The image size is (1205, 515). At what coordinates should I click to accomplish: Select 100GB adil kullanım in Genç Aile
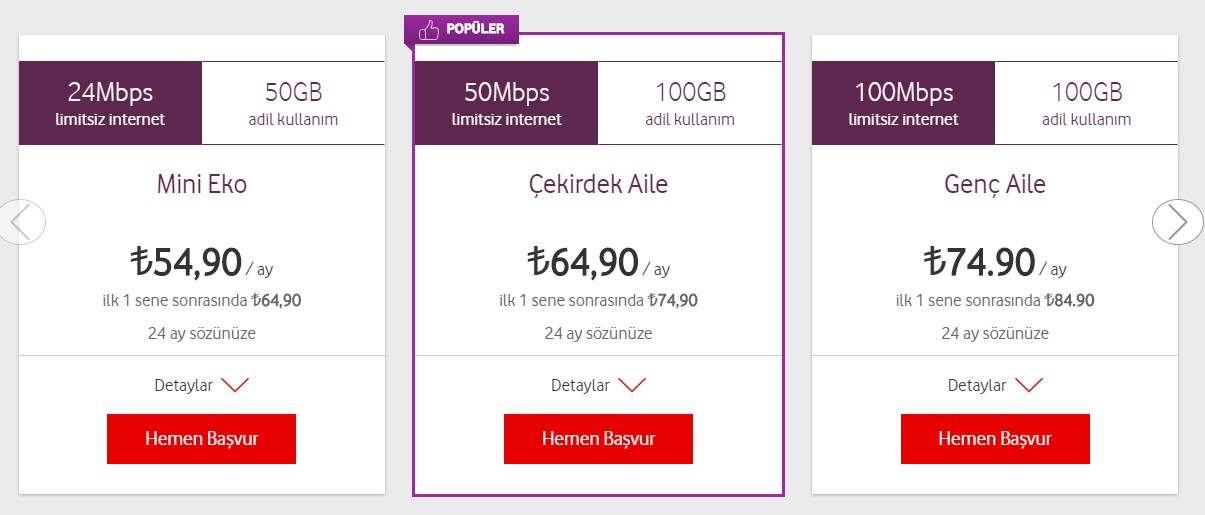coord(1086,103)
